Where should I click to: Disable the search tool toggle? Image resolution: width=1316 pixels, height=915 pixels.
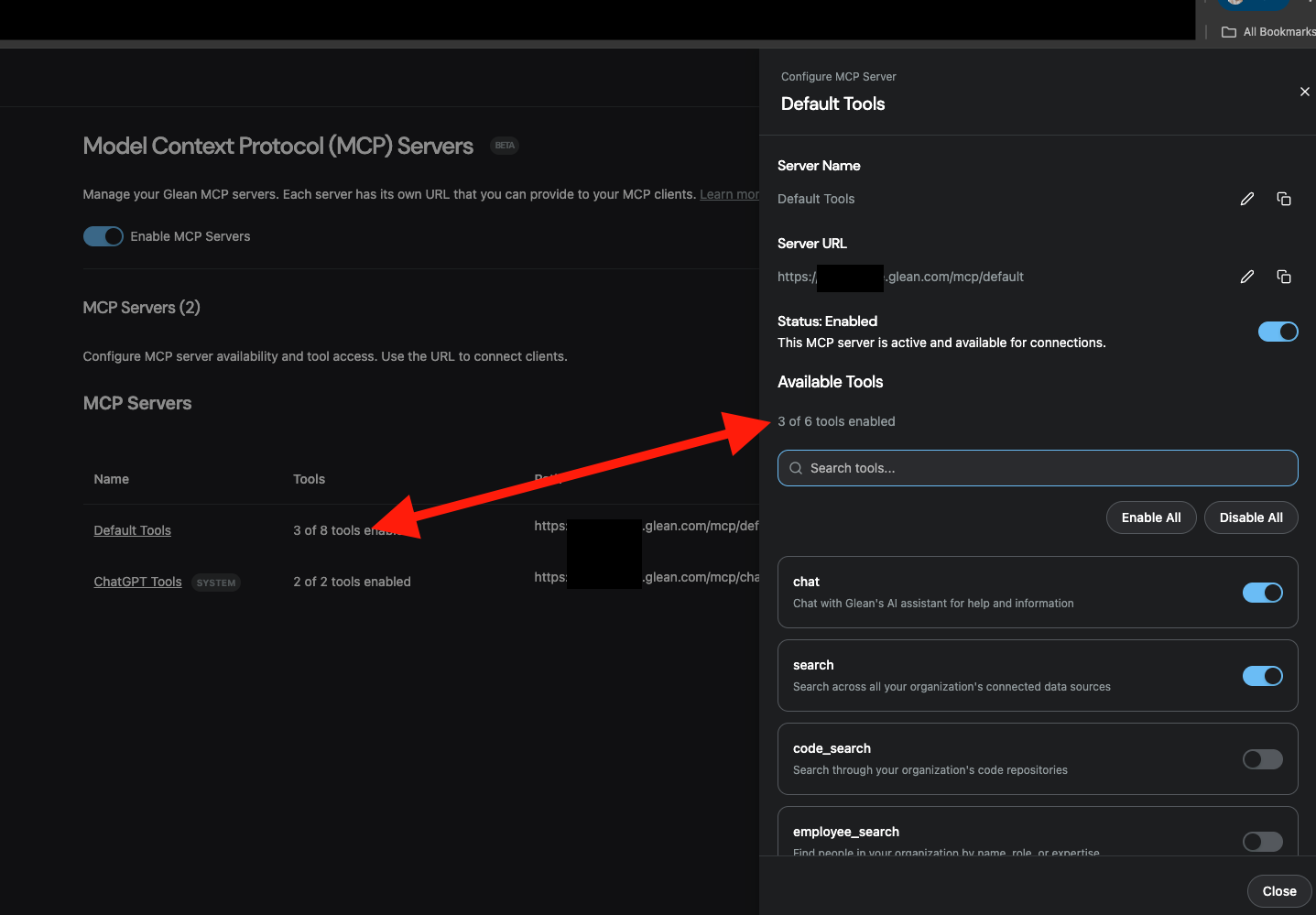[x=1262, y=676]
